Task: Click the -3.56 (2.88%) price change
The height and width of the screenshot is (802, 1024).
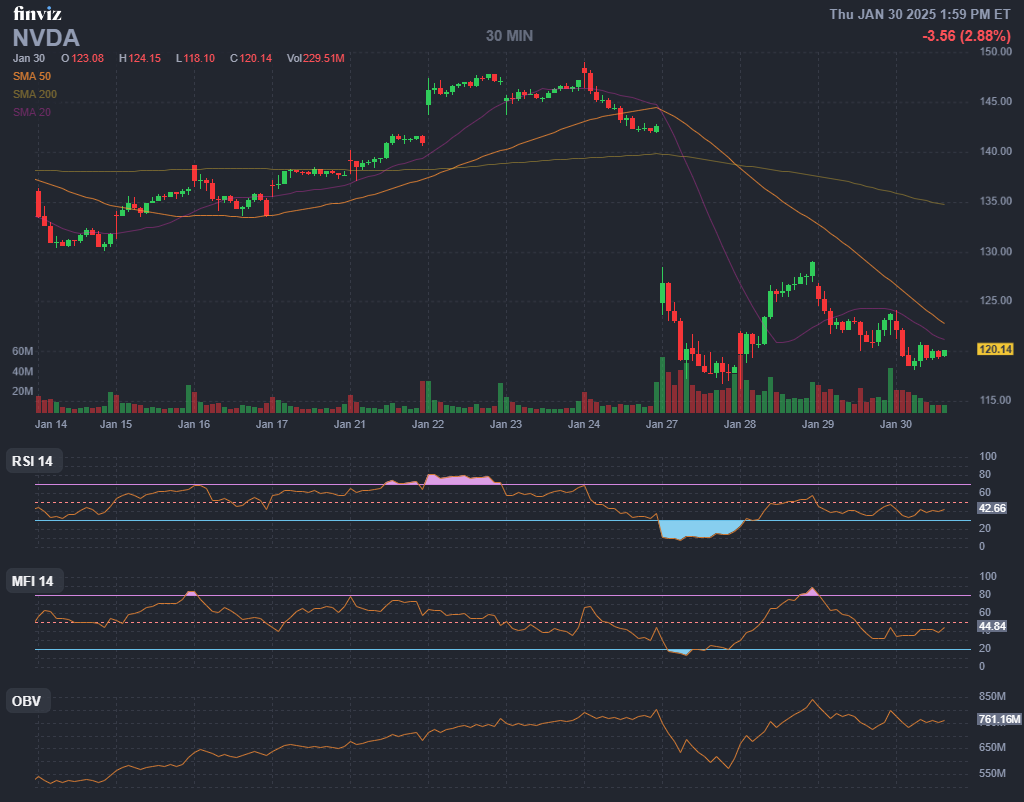Action: [968, 35]
